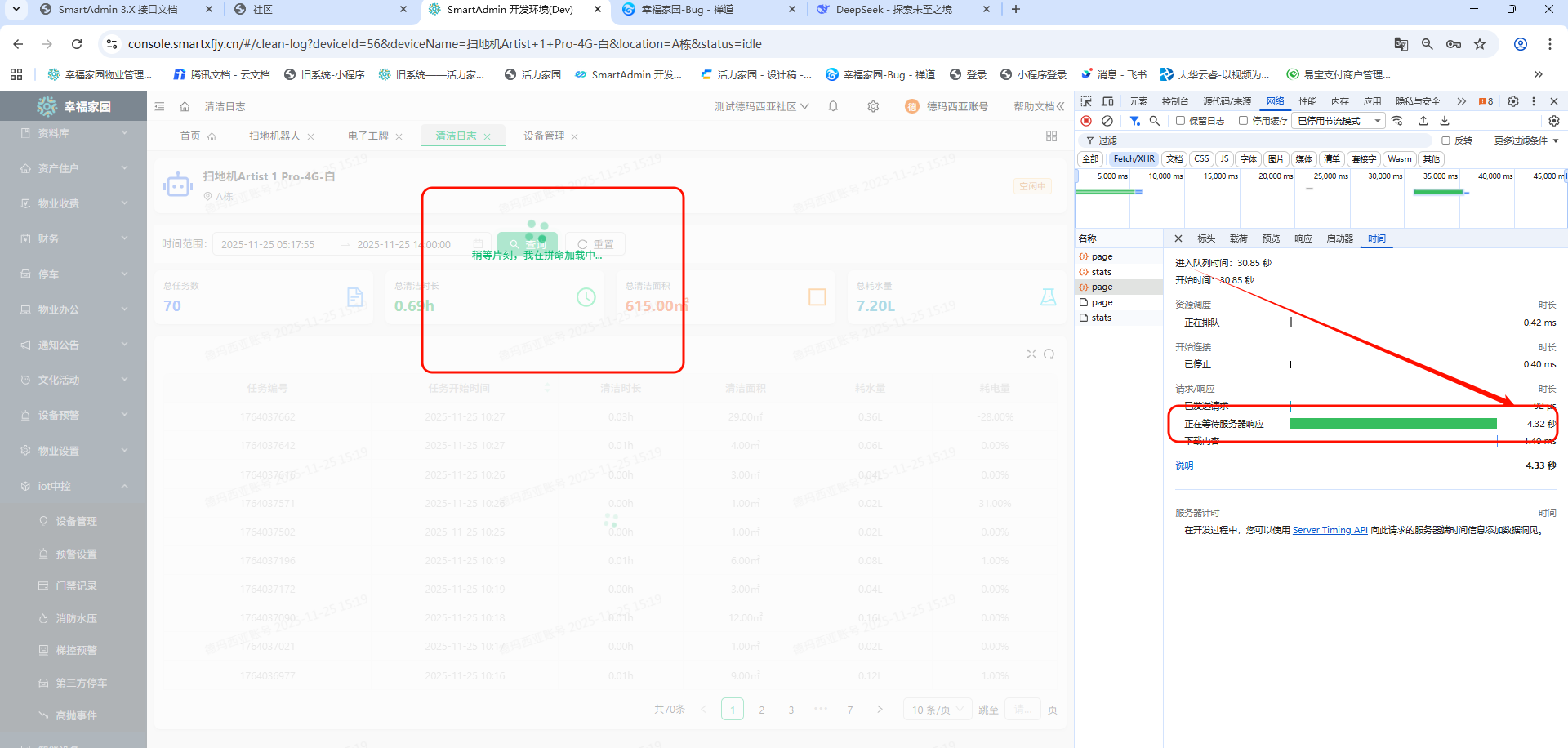This screenshot has width=1568, height=748.
Task: Click the export HAR download icon
Action: point(1445,121)
